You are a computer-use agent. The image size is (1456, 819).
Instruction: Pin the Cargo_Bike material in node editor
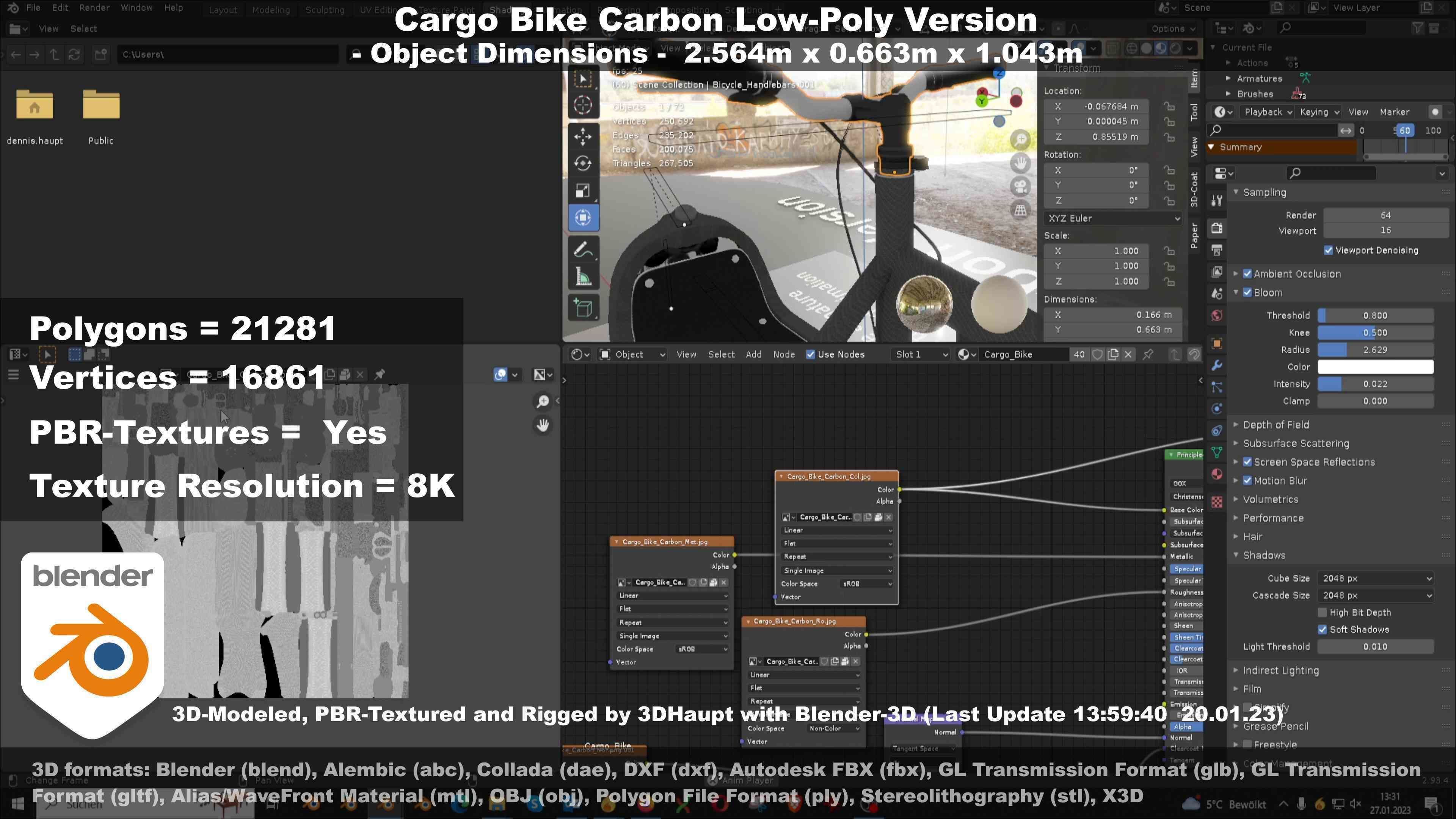pyautogui.click(x=1148, y=355)
